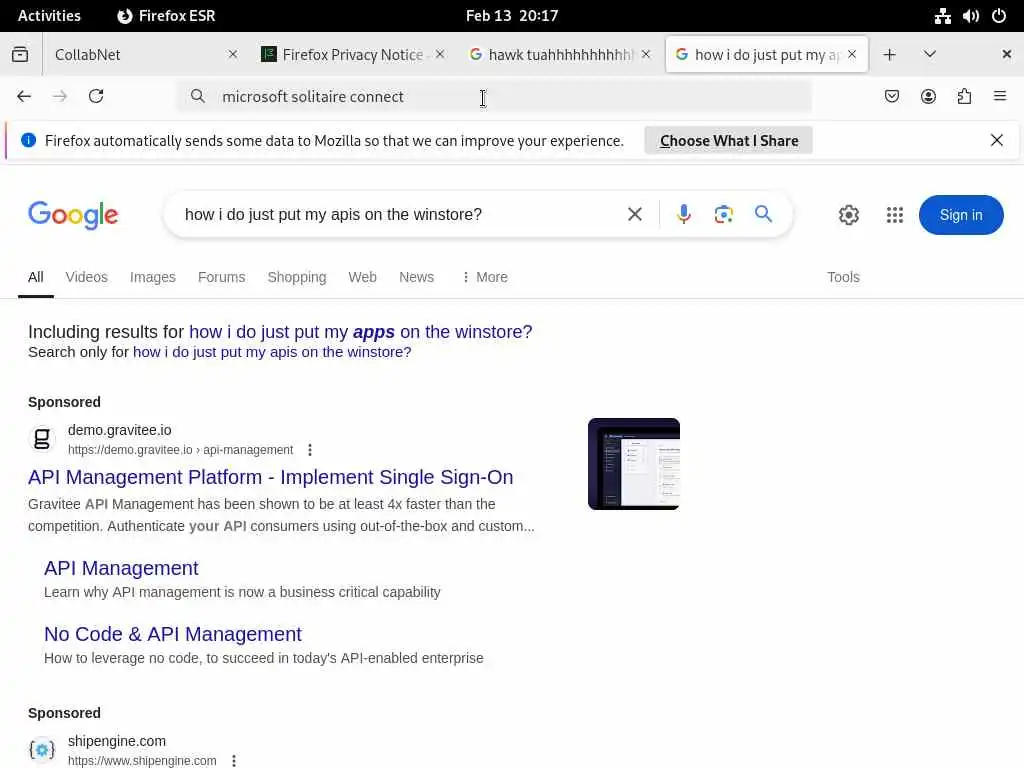
Task: Clear the Google search query
Action: (x=635, y=214)
